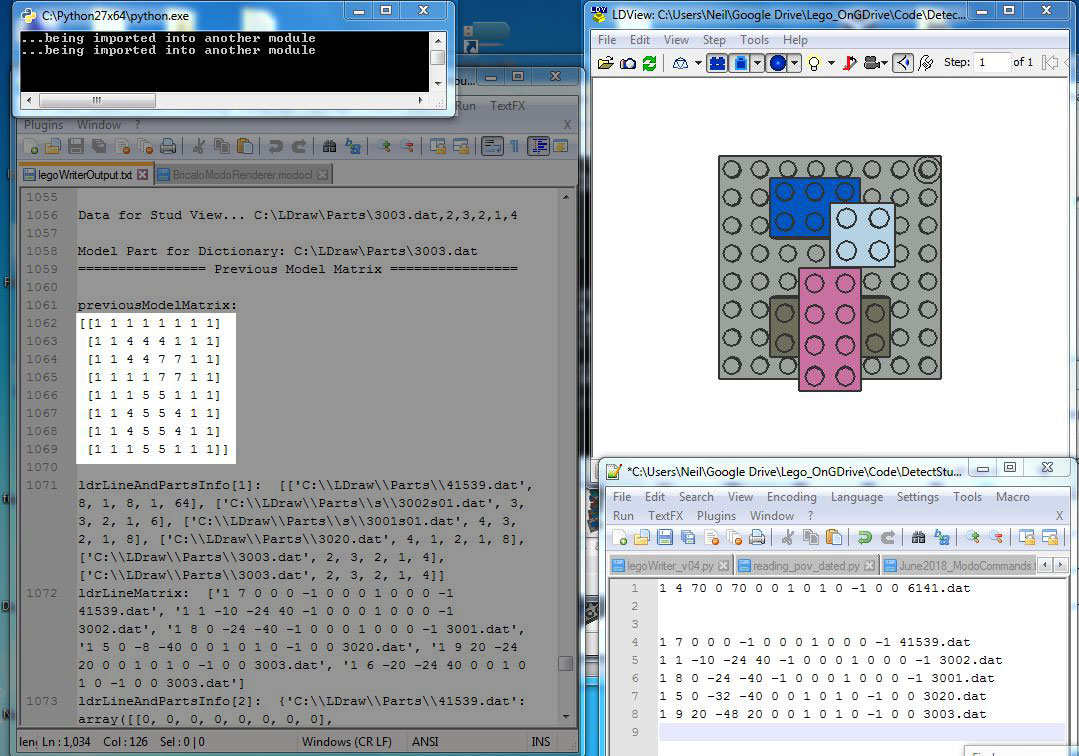Screen dimensions: 1079x756
Task: Reload the current model in LDView
Action: click(648, 62)
